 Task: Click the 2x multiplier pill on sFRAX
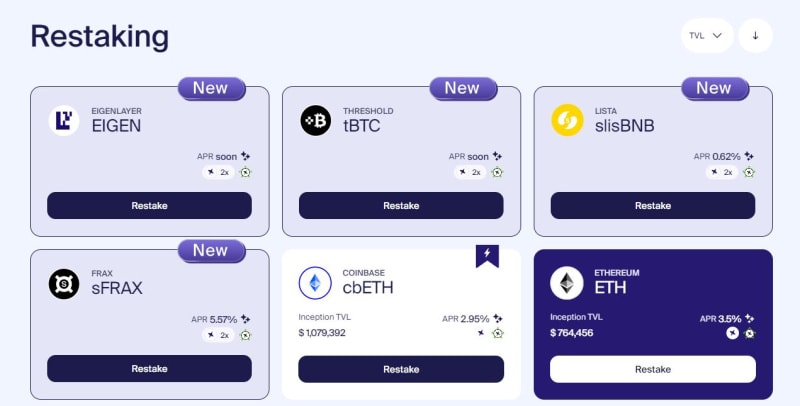(x=218, y=335)
